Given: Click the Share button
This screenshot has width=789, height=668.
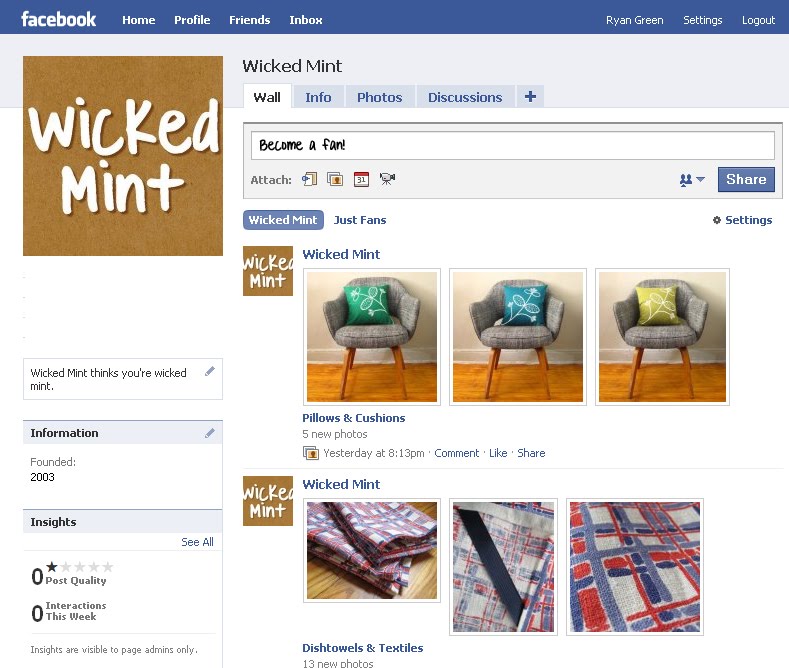Looking at the screenshot, I should tap(746, 180).
